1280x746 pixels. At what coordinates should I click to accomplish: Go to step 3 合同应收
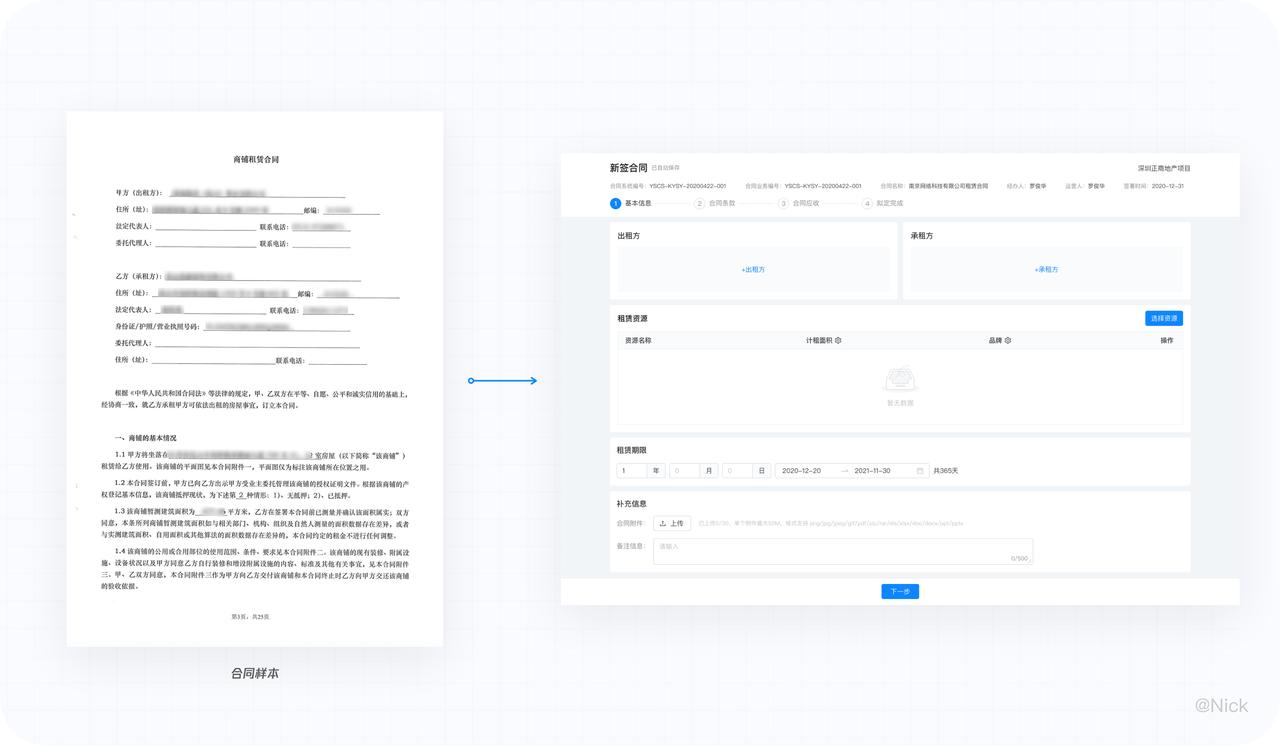click(799, 203)
